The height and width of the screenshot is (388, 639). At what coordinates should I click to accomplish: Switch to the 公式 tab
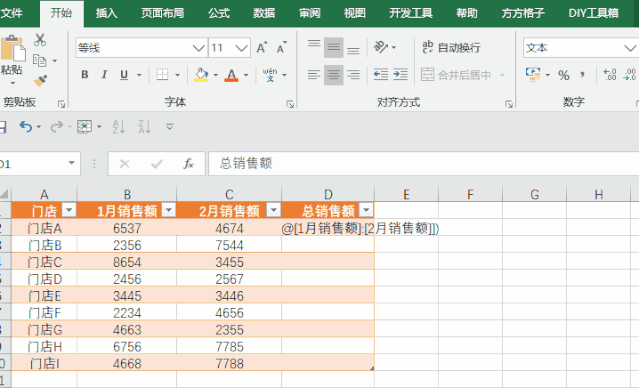point(219,13)
